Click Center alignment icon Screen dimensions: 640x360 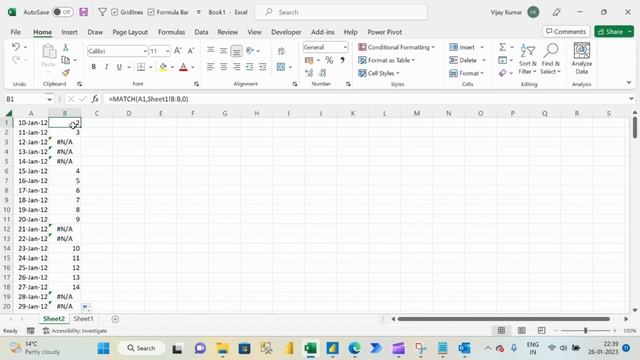(x=223, y=67)
